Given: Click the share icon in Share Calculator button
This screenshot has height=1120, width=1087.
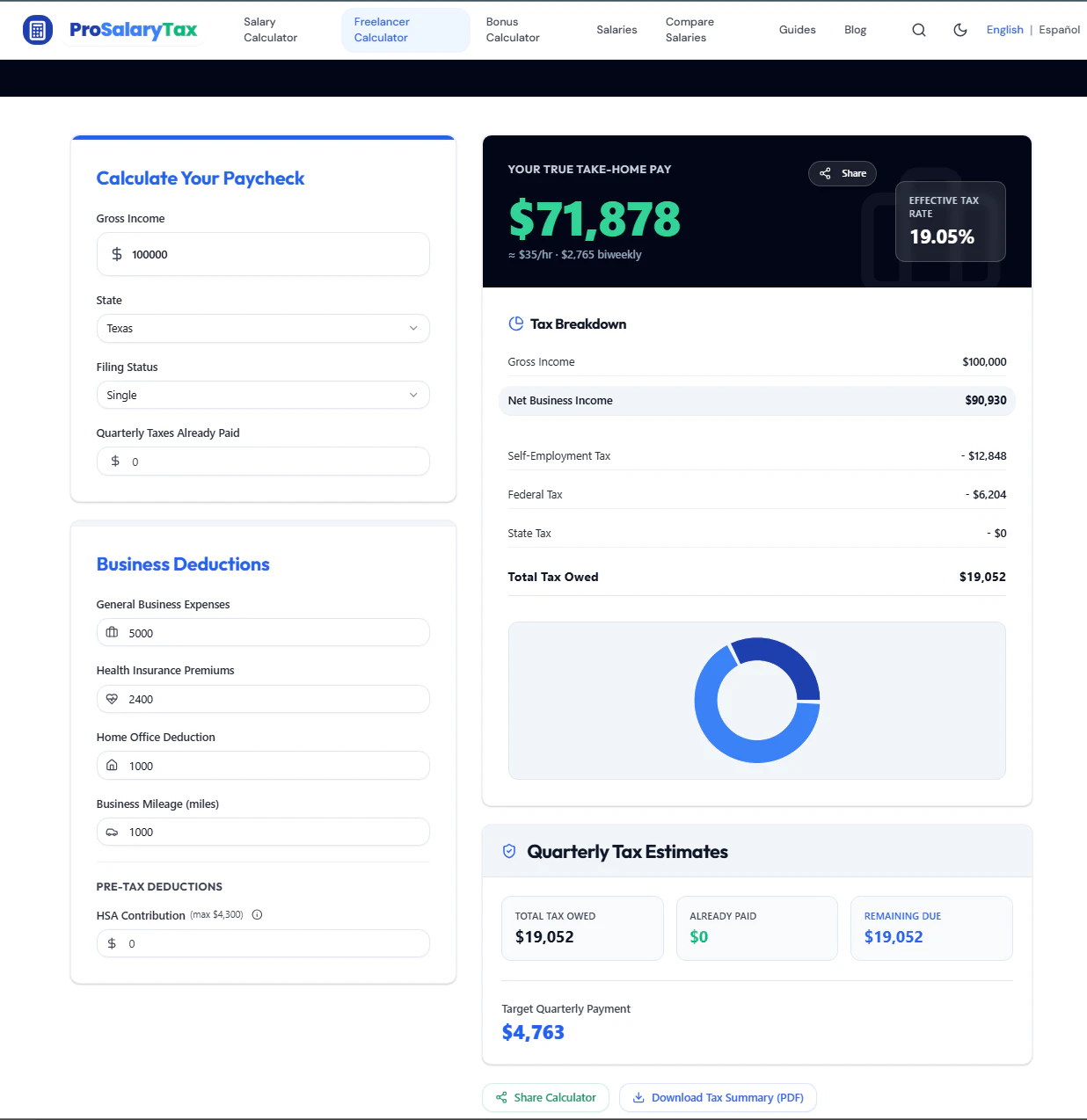Looking at the screenshot, I should point(501,1097).
